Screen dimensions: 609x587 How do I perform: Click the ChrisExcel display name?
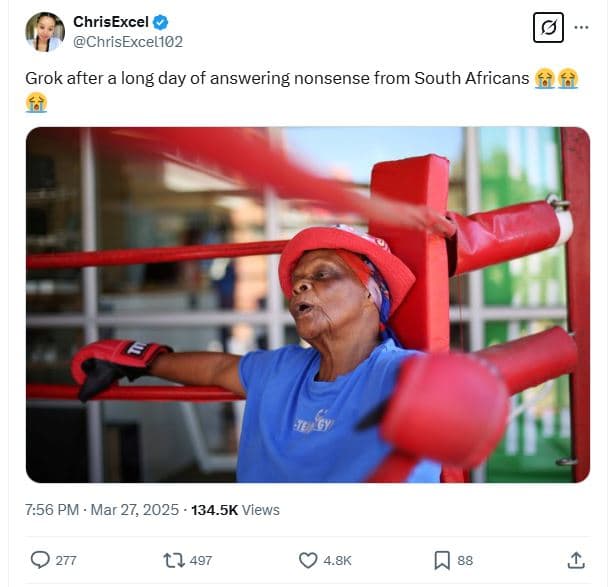click(110, 22)
